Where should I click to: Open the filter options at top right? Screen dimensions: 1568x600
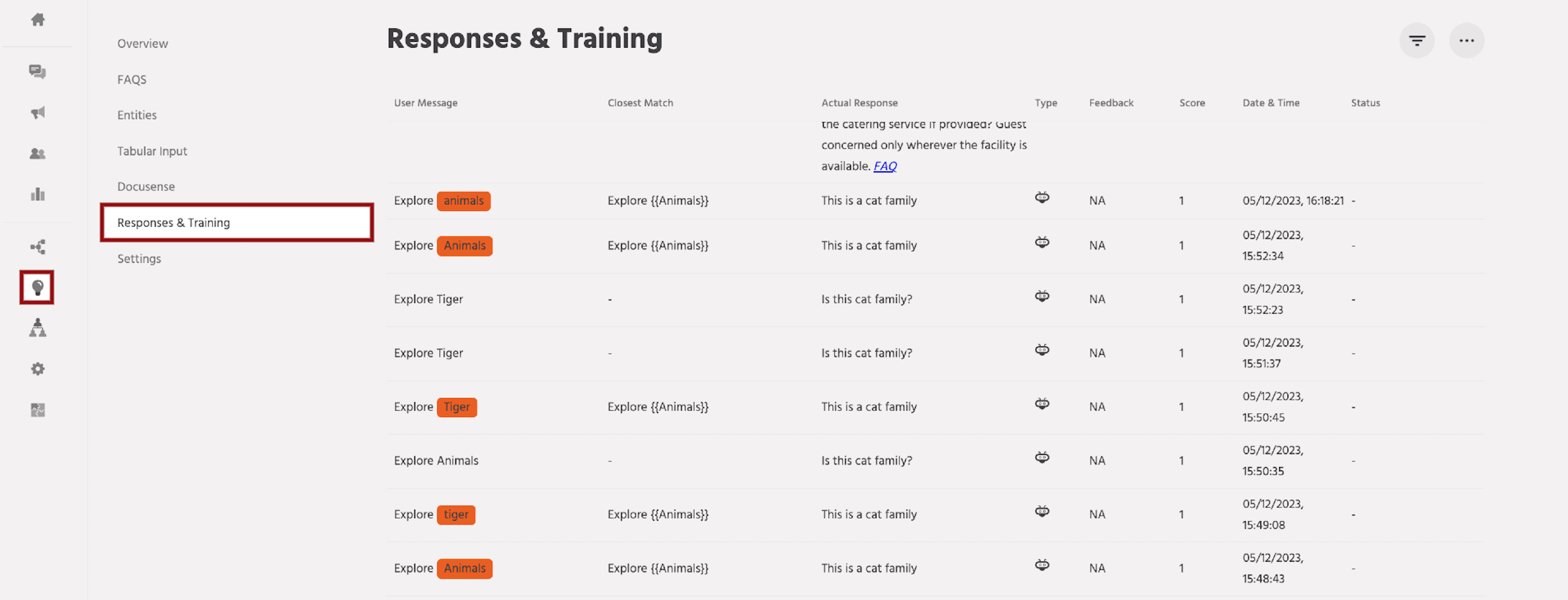point(1416,40)
